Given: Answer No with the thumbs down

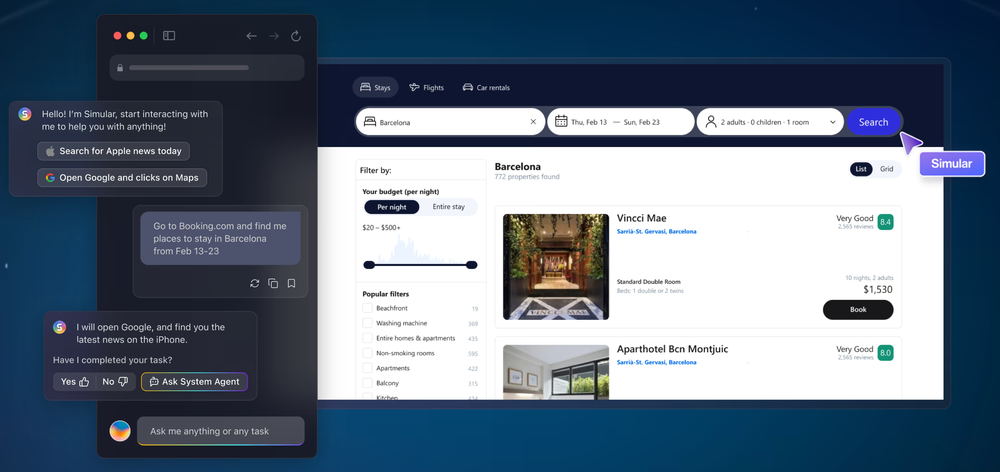Looking at the screenshot, I should click(115, 382).
